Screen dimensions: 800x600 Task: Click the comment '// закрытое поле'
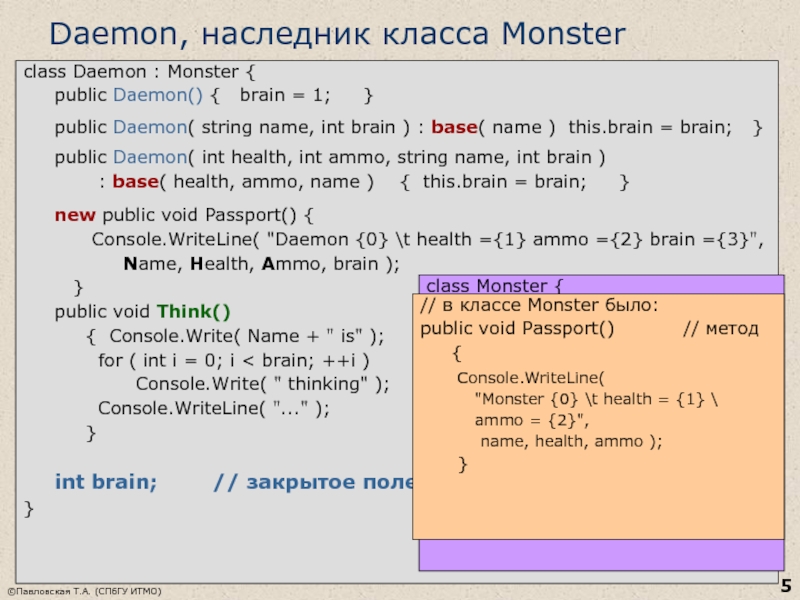[x=313, y=482]
